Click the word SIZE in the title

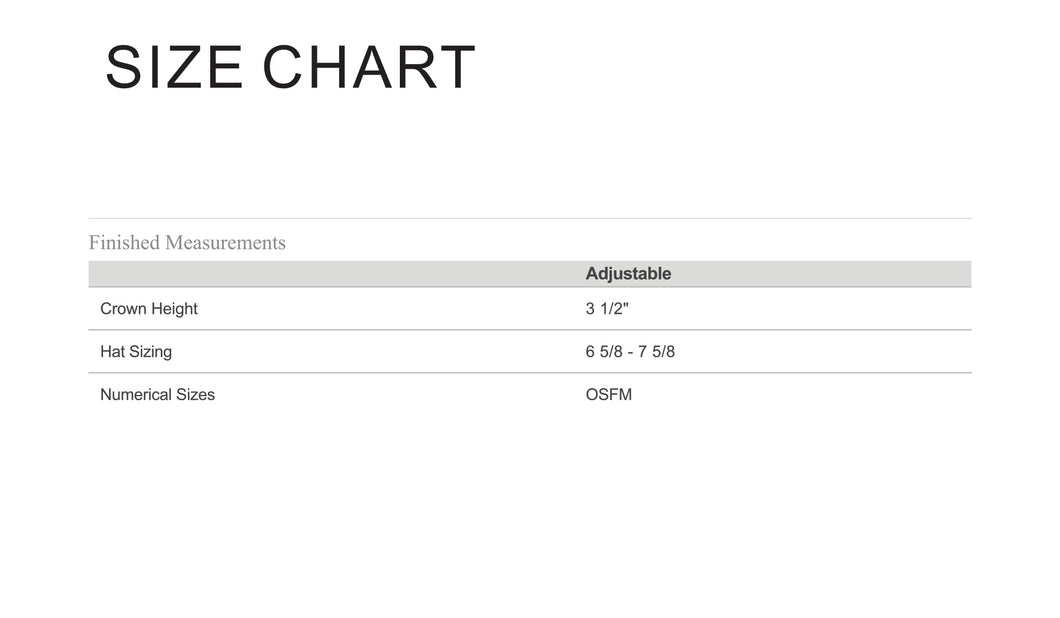(174, 68)
